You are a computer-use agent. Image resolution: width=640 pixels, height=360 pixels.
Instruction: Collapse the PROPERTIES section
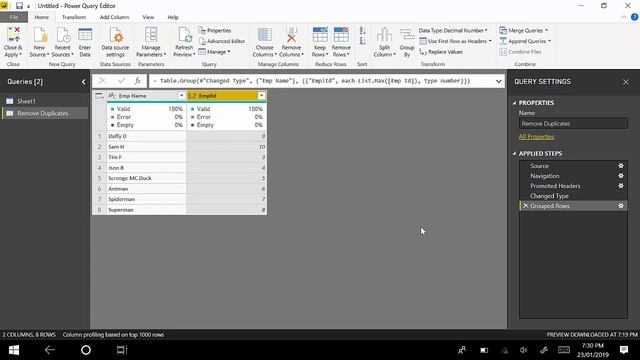514,103
